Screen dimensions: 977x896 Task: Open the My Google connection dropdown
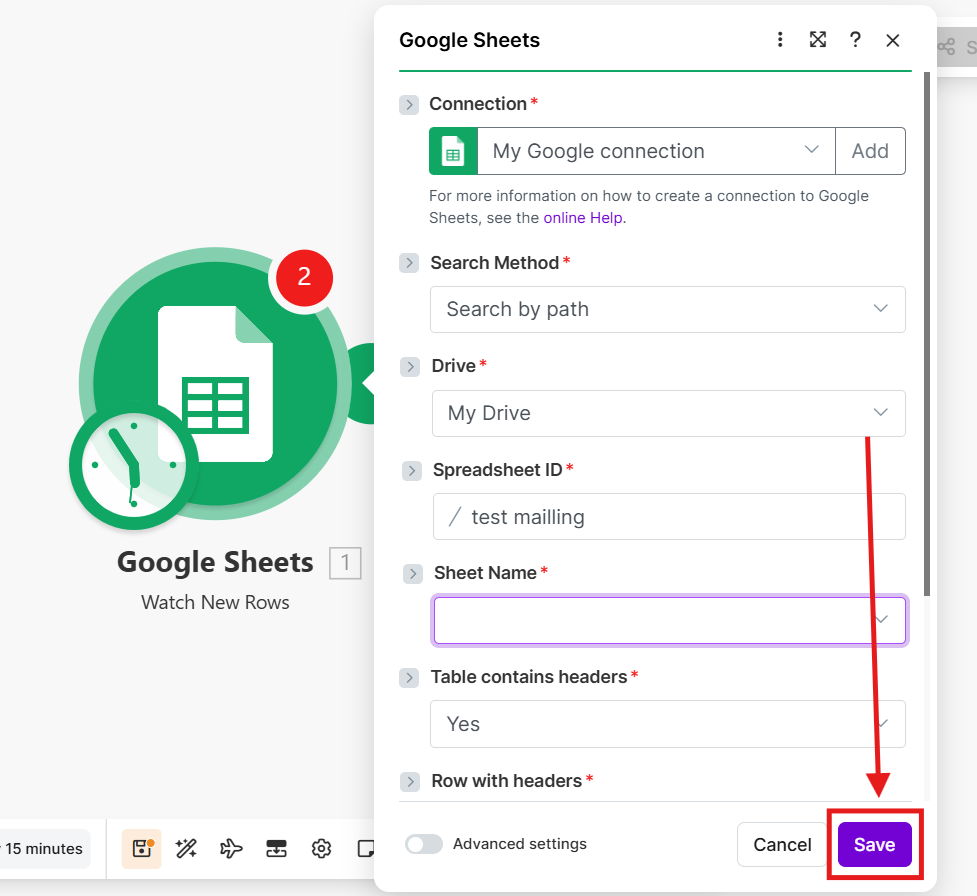pos(655,151)
